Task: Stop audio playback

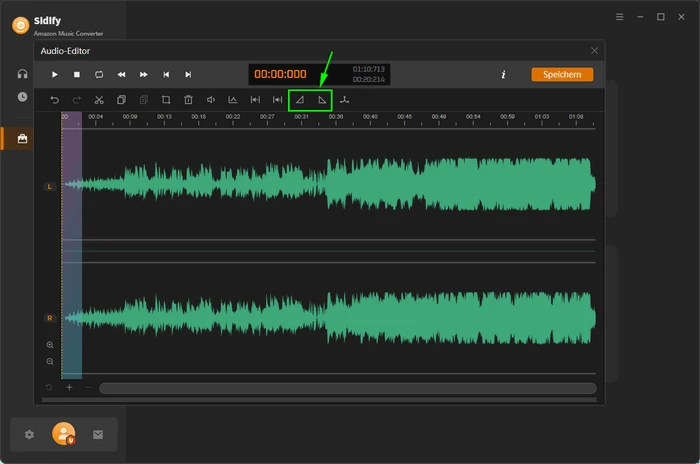Action: (76, 75)
